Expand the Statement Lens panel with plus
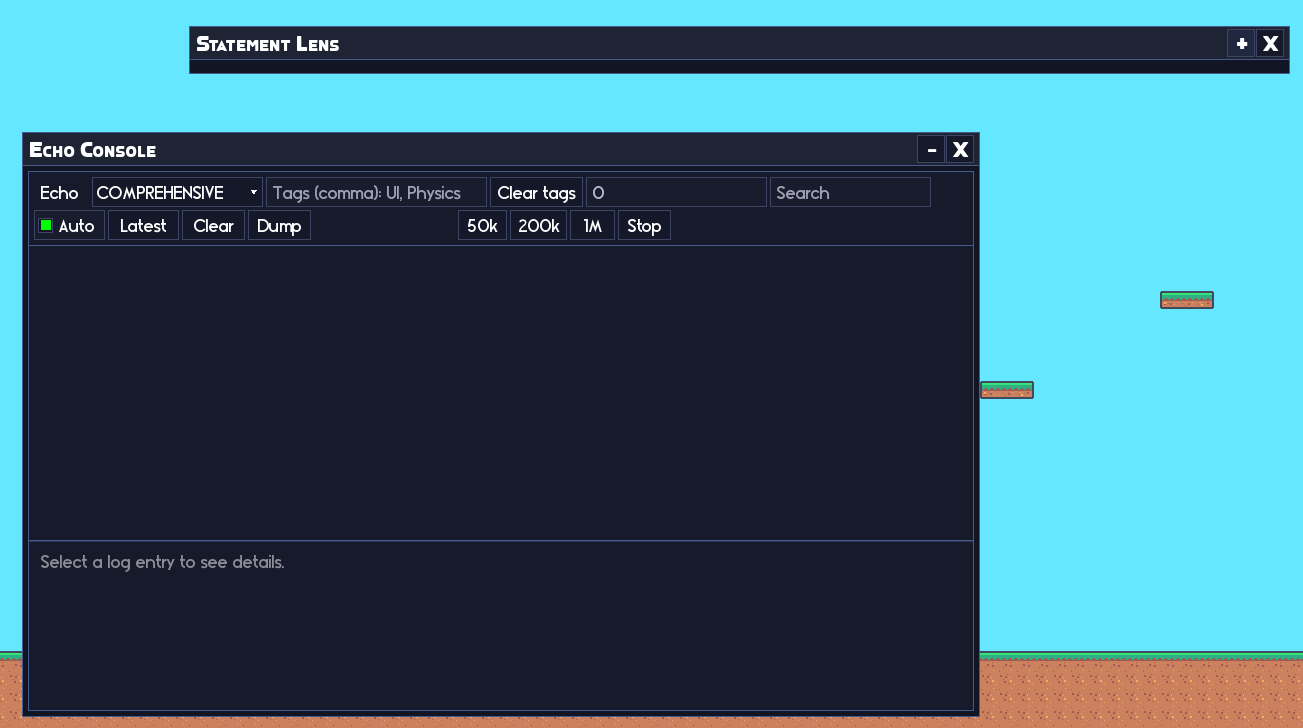The image size is (1303, 728). [x=1241, y=43]
